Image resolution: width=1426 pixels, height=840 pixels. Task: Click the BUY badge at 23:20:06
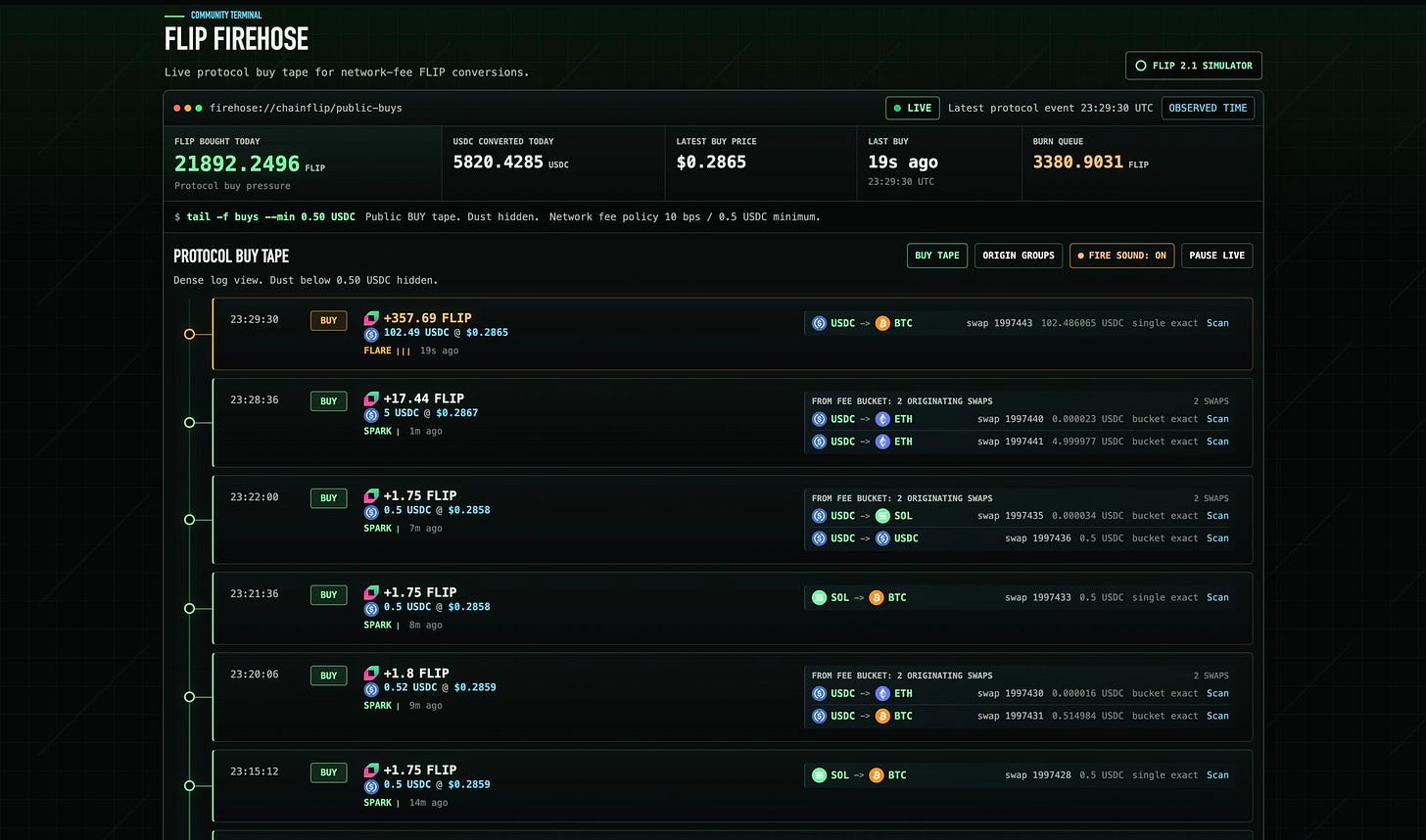(x=328, y=676)
